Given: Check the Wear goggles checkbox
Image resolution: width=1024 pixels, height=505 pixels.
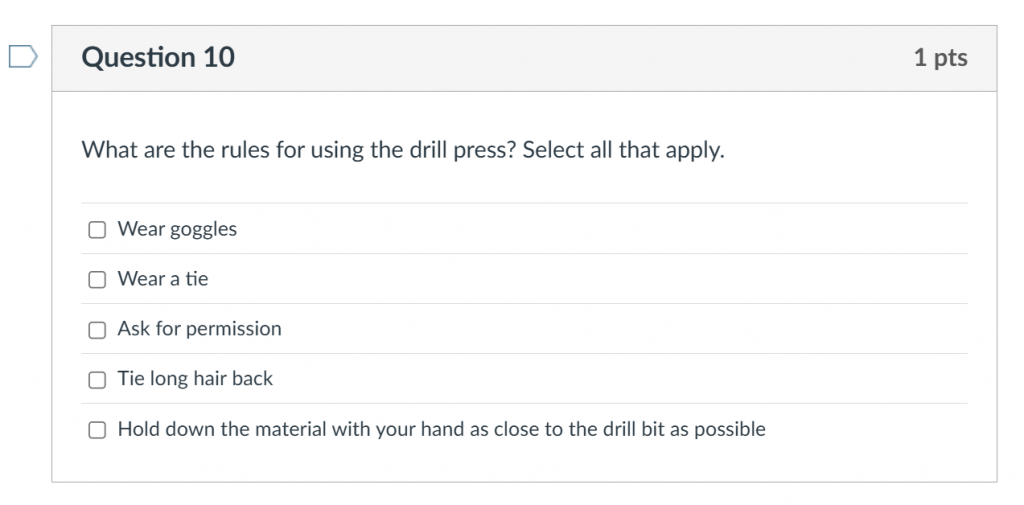Looking at the screenshot, I should [97, 229].
